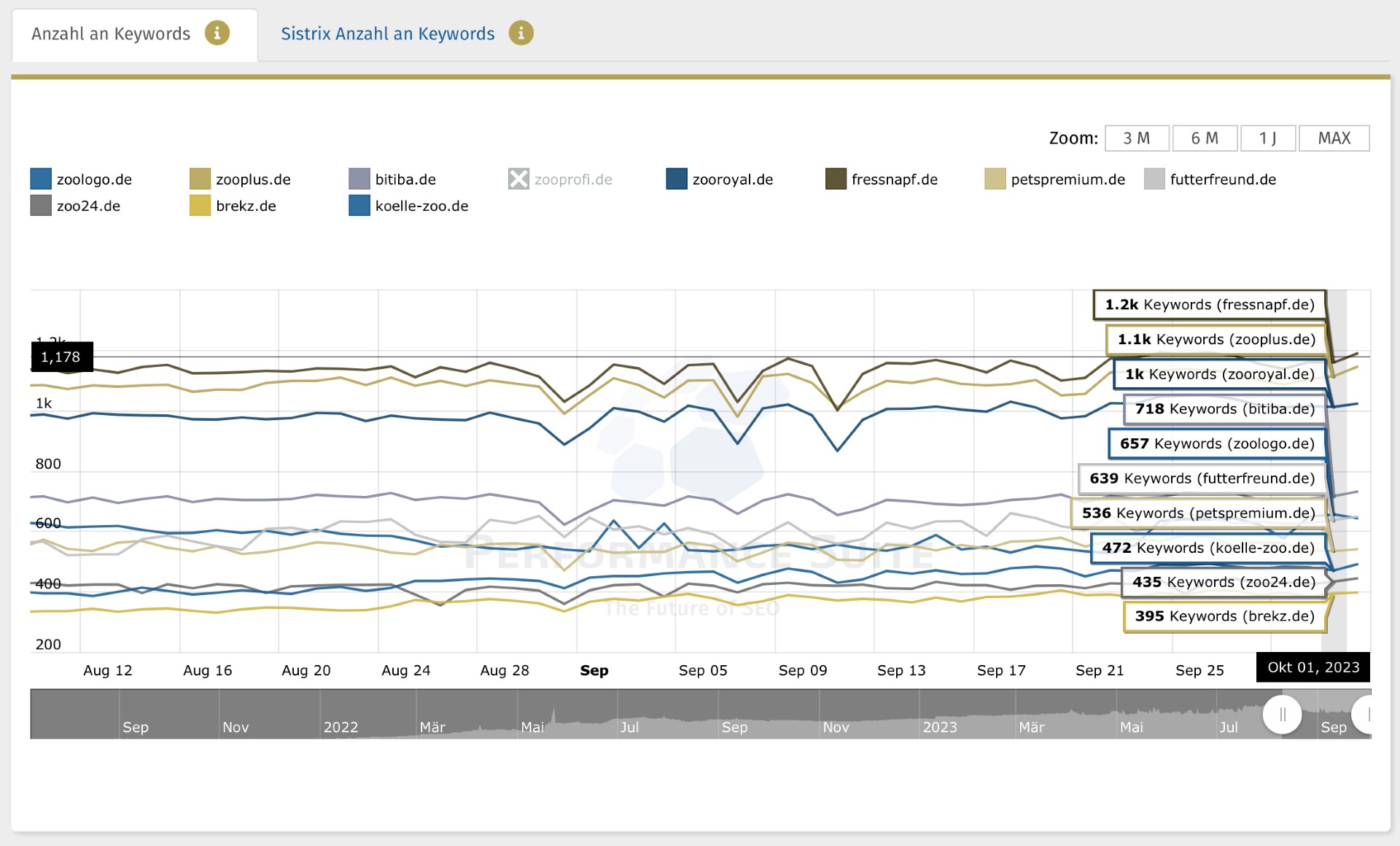The width and height of the screenshot is (1400, 846).
Task: Open info icon beside Anzahl an Keywords tab
Action: (x=217, y=33)
